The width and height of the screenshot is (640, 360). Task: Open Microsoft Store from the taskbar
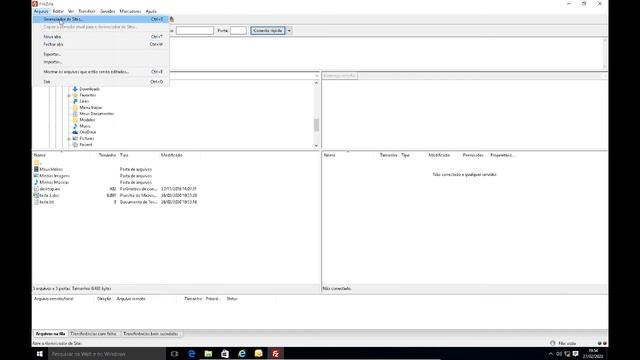[225, 354]
